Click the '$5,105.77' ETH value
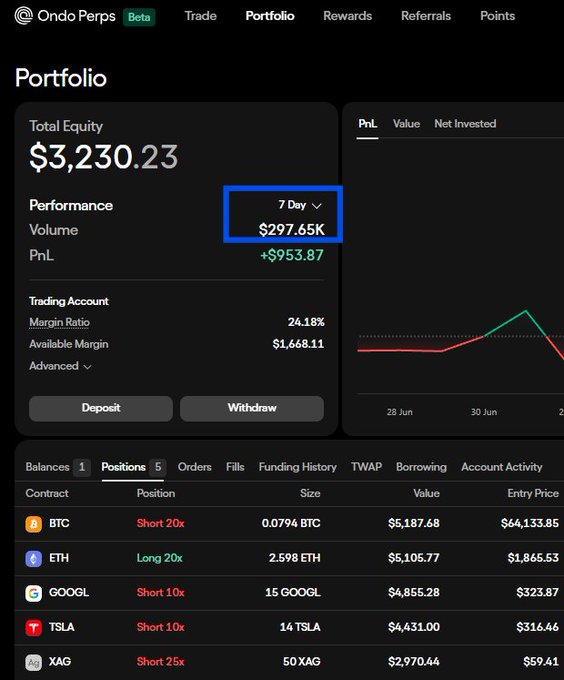The image size is (564, 680). point(414,558)
